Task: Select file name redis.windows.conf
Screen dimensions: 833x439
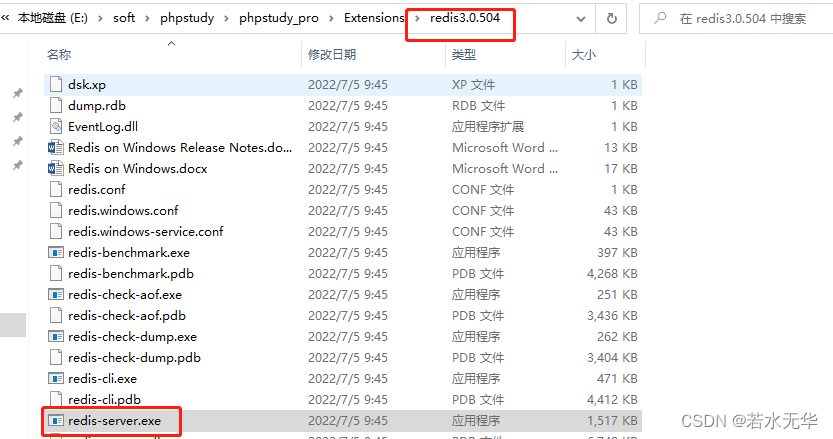Action: [123, 210]
